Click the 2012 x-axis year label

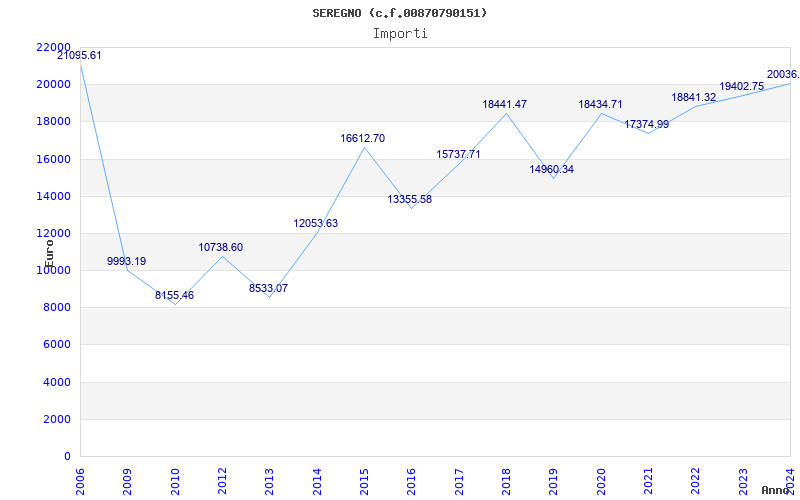point(222,481)
